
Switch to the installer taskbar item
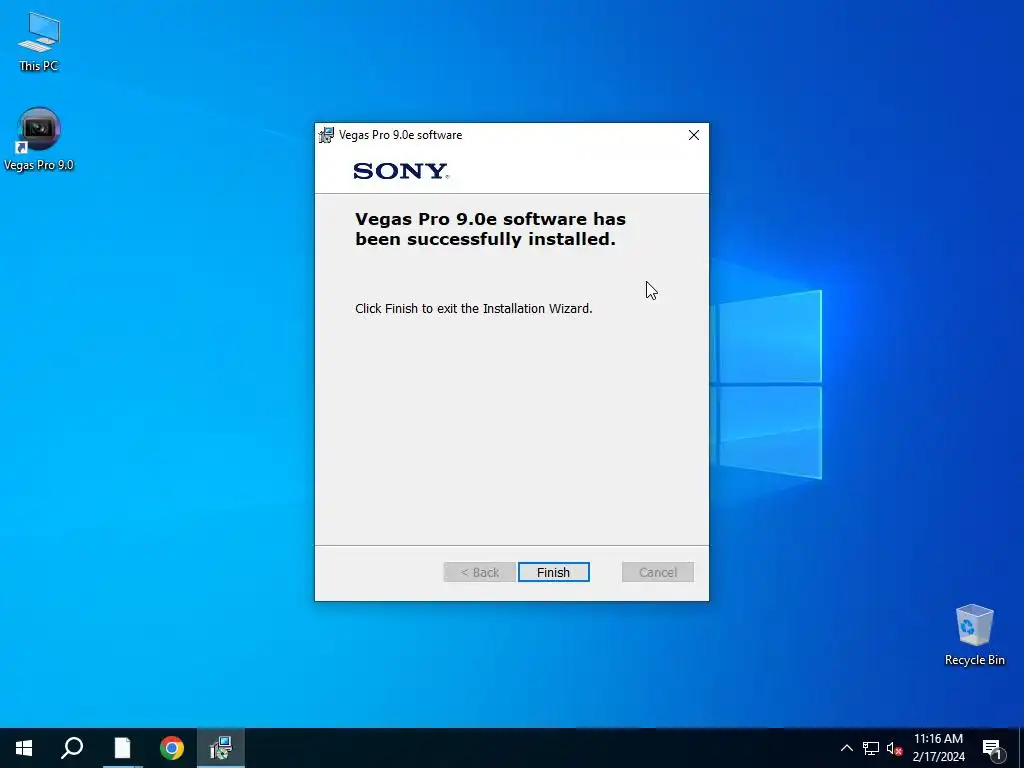(221, 748)
